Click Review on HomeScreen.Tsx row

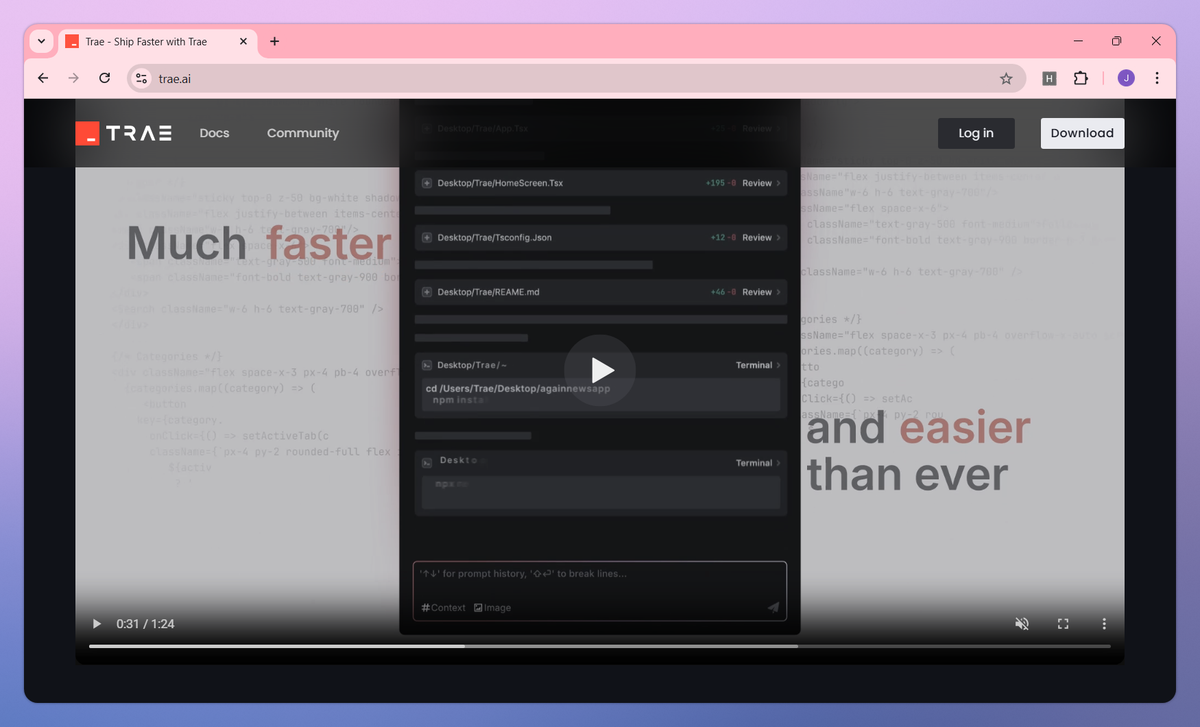[x=761, y=183]
